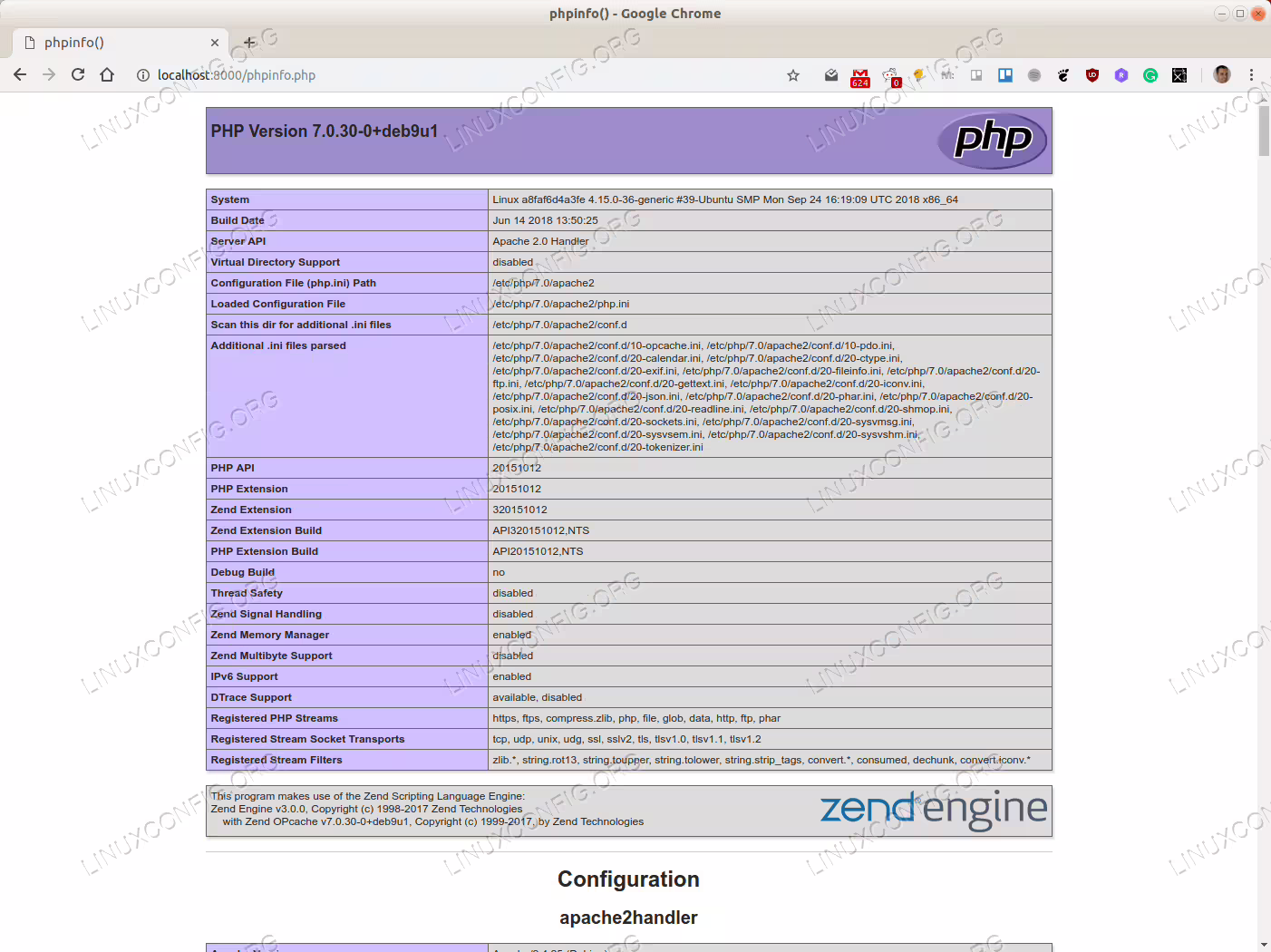Screen dimensions: 1271x952
Task: Open the Chrome three-dot menu
Action: coord(1251,75)
